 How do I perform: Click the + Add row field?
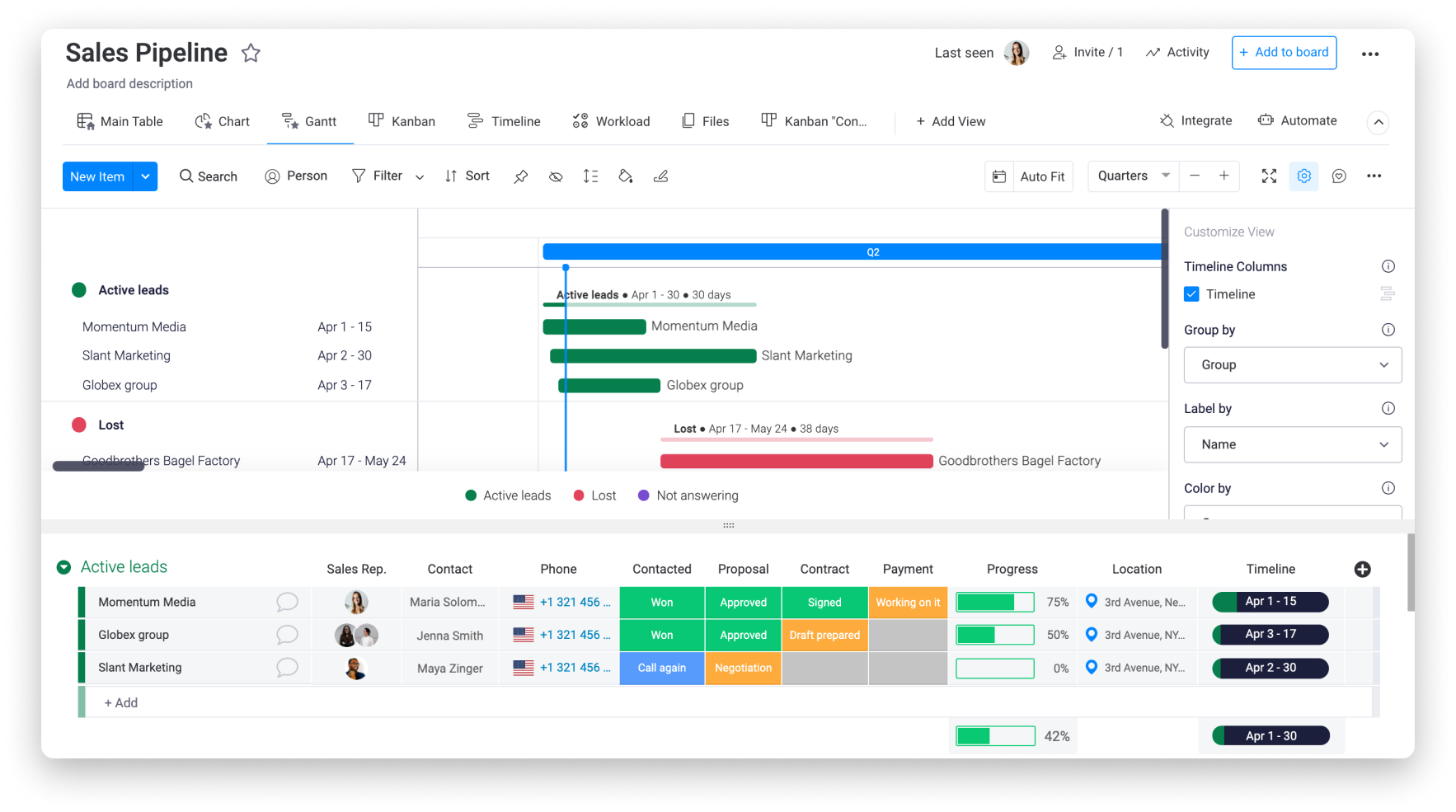730,702
